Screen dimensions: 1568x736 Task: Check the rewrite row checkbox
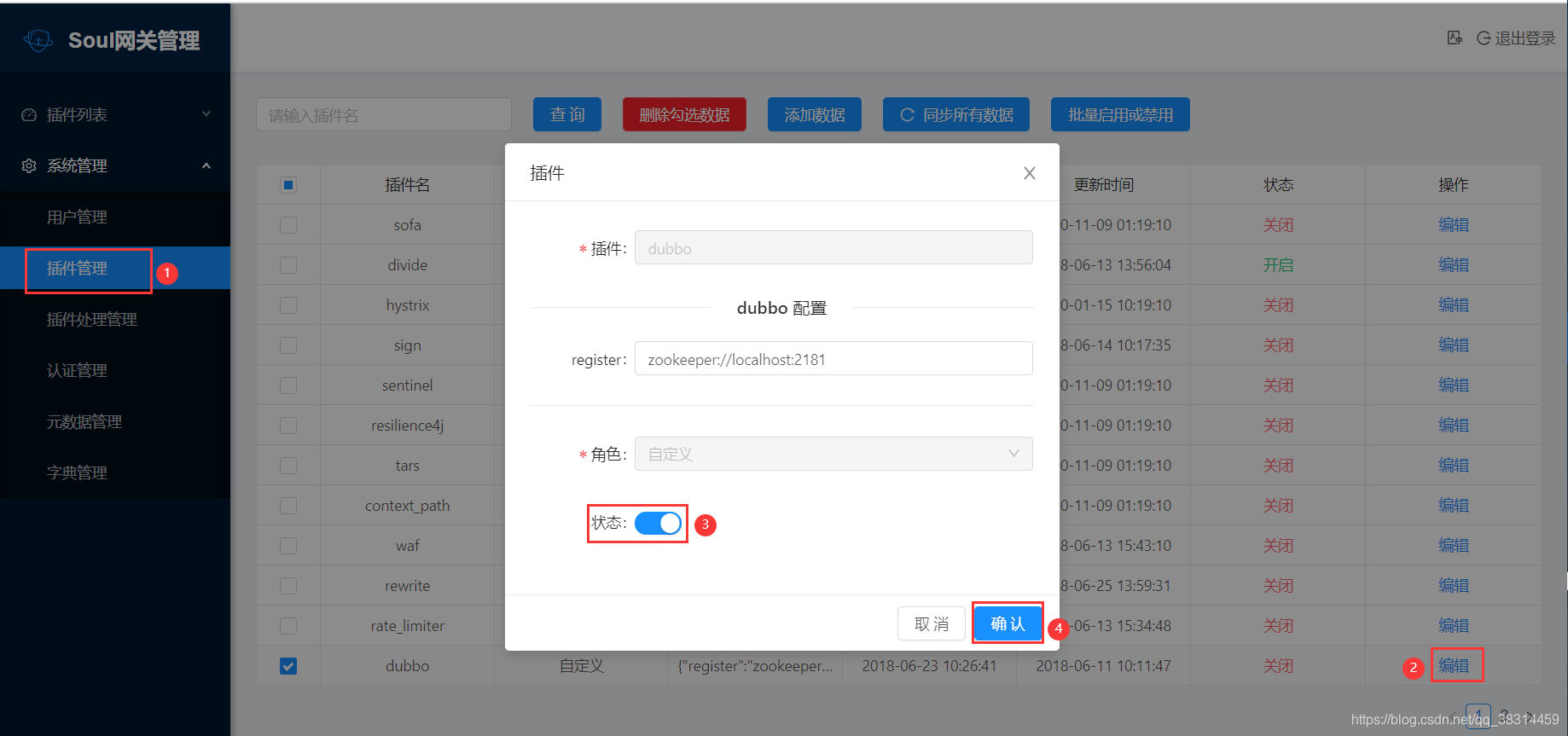[x=288, y=586]
